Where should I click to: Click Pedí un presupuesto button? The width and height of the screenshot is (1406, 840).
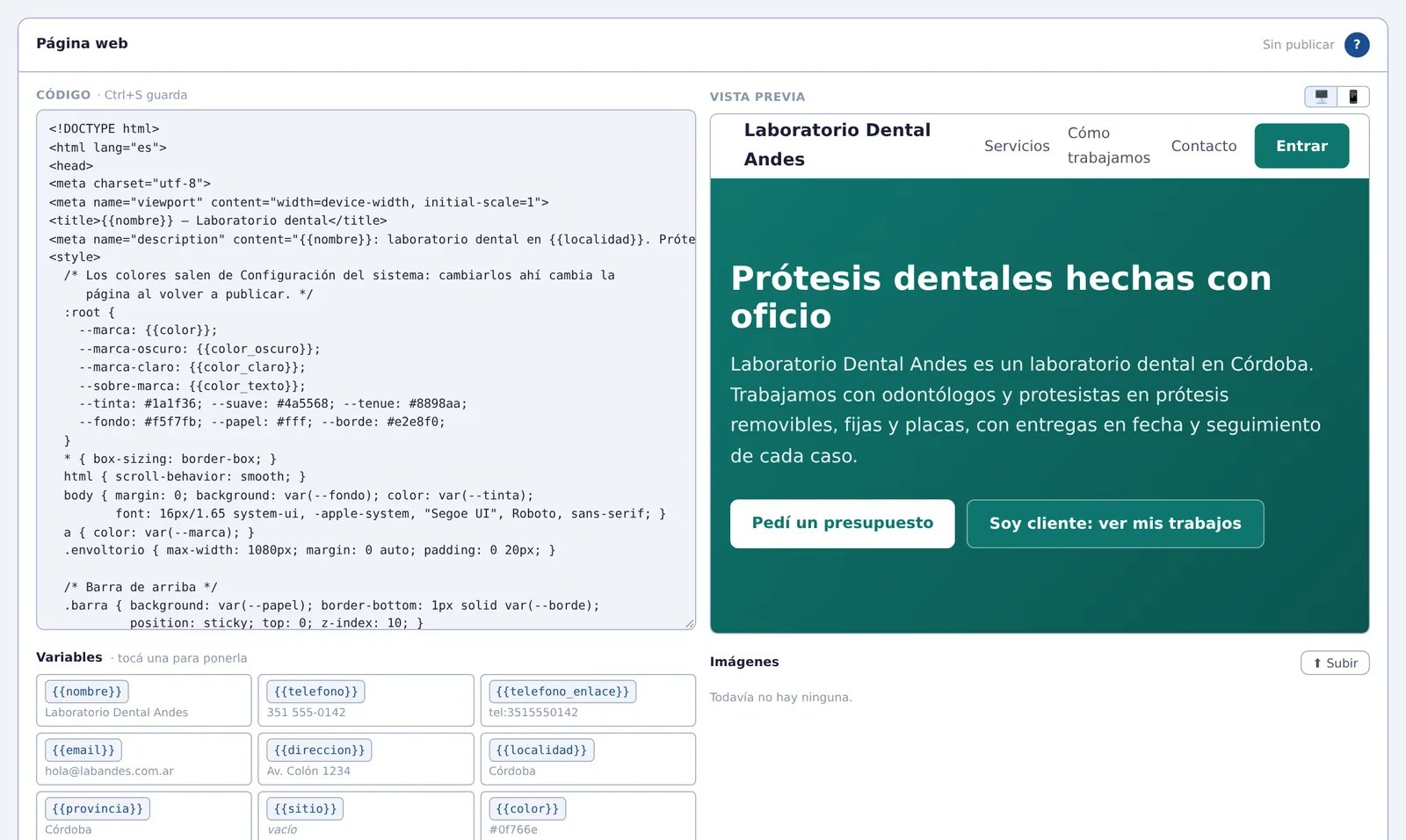pyautogui.click(x=843, y=524)
